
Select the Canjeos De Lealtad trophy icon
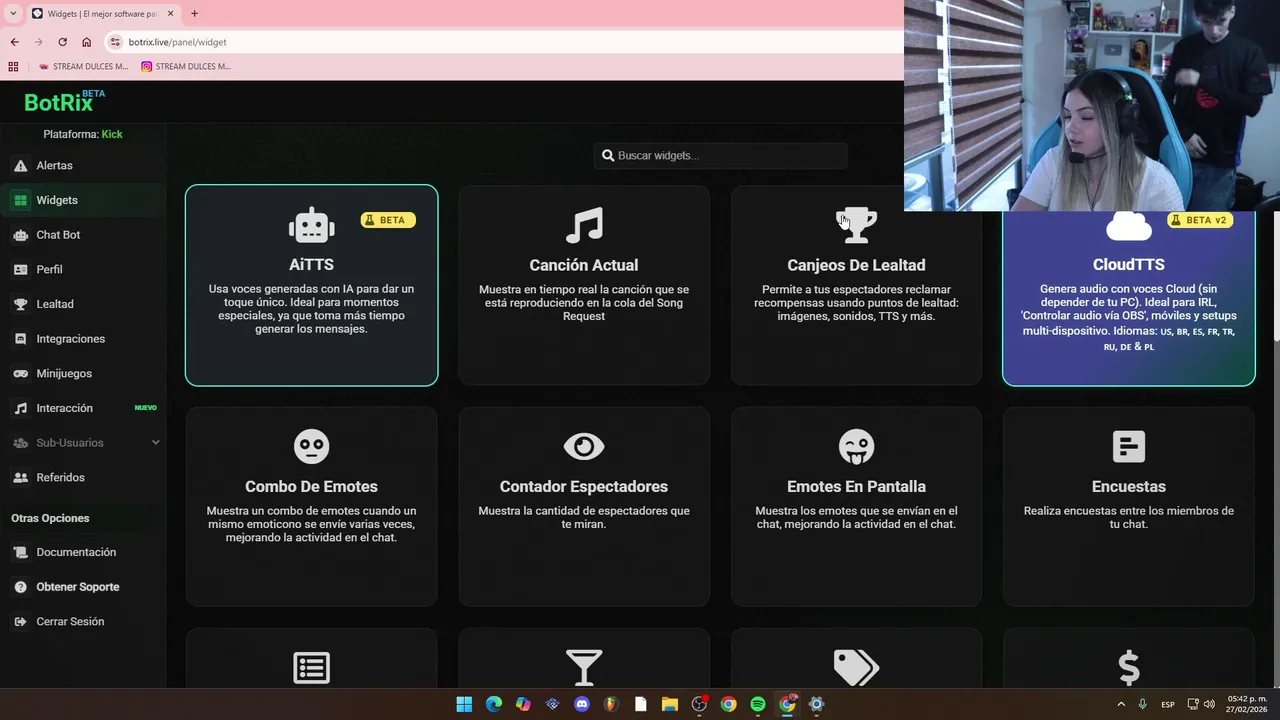[856, 226]
